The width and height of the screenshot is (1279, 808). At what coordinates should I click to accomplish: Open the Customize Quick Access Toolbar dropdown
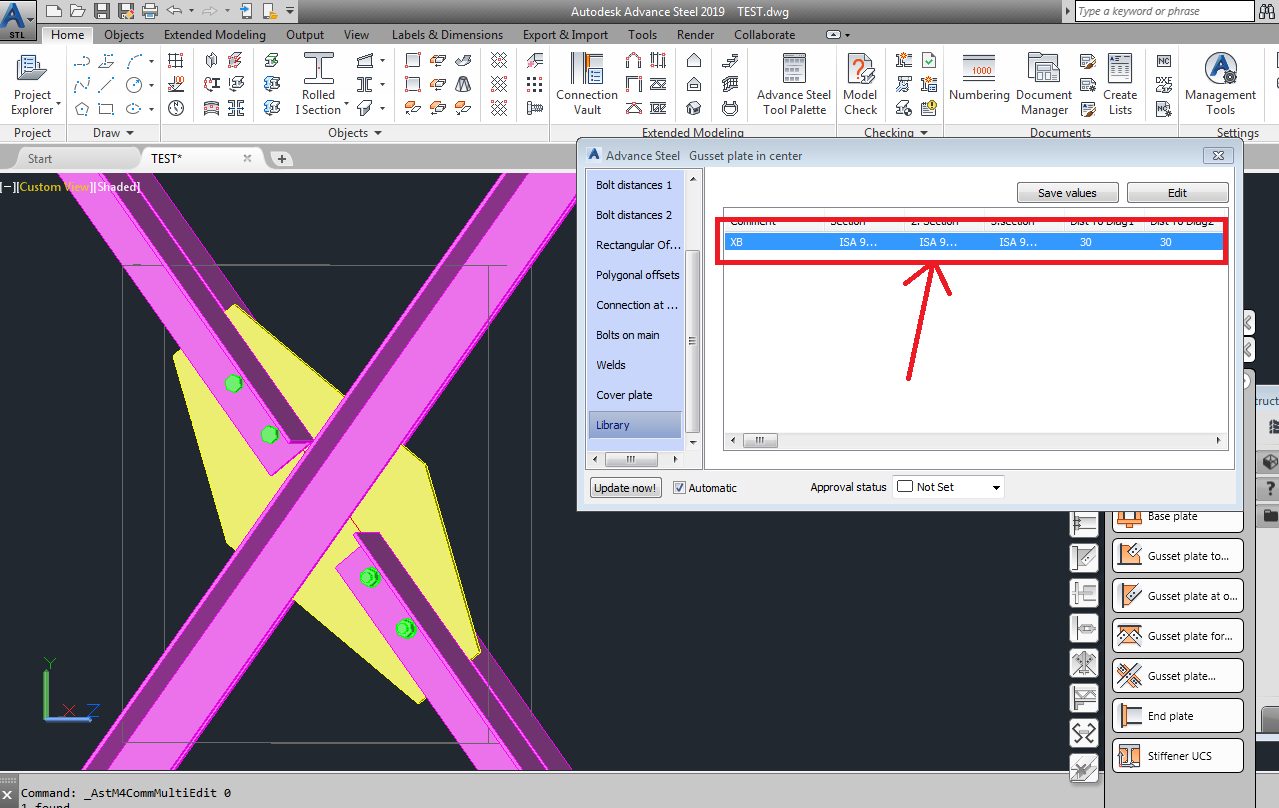pyautogui.click(x=290, y=11)
